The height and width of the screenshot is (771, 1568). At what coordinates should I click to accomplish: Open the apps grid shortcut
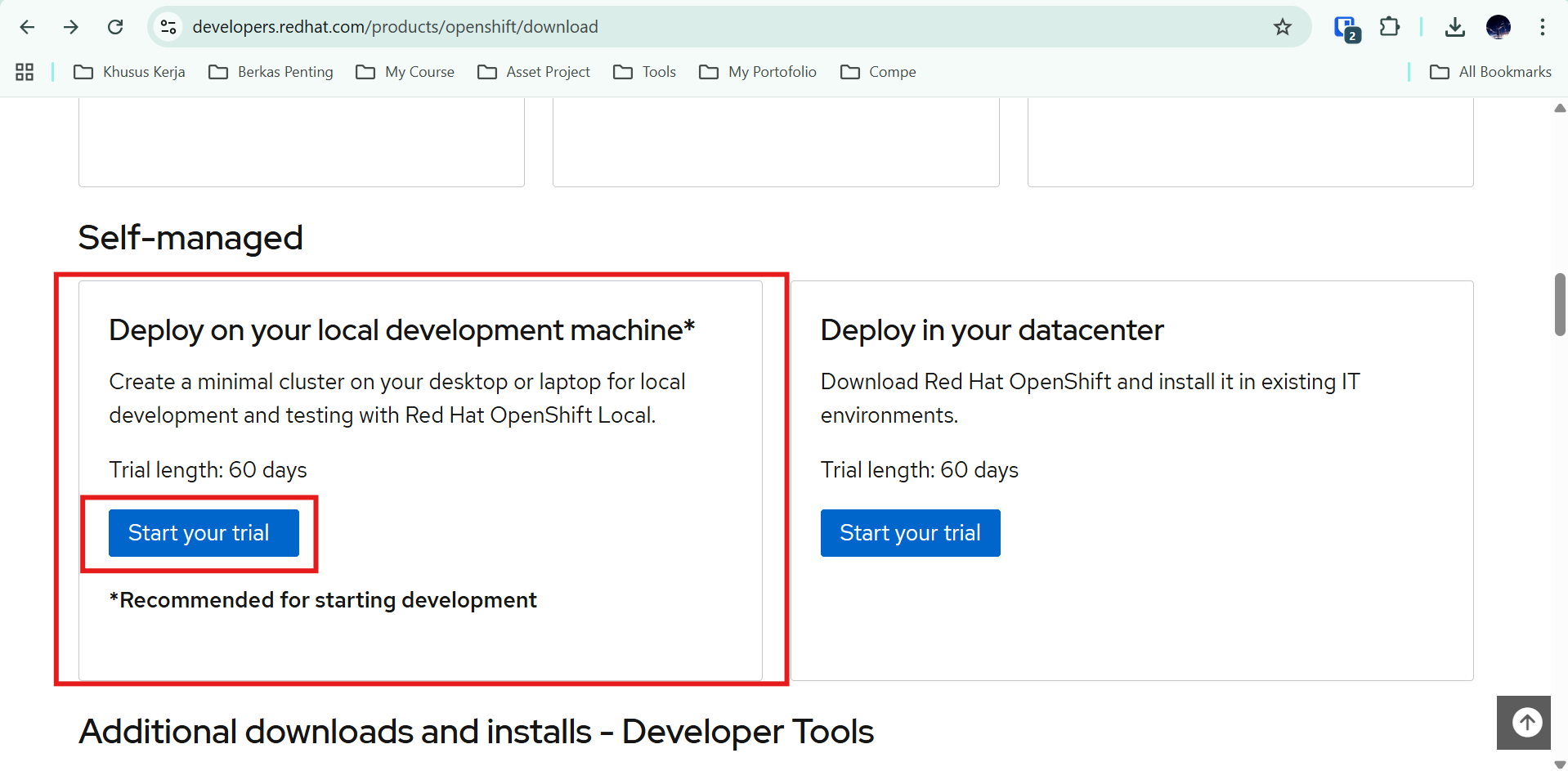25,72
